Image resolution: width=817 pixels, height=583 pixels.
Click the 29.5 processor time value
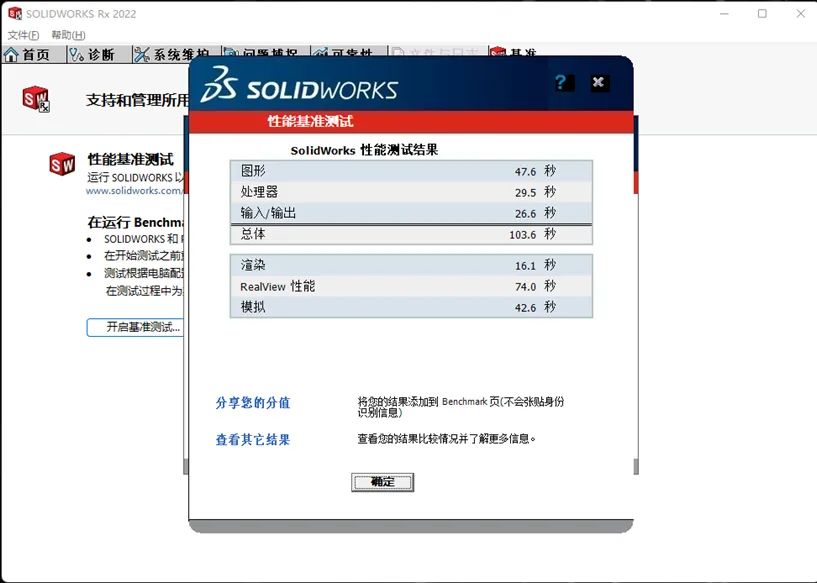(525, 193)
